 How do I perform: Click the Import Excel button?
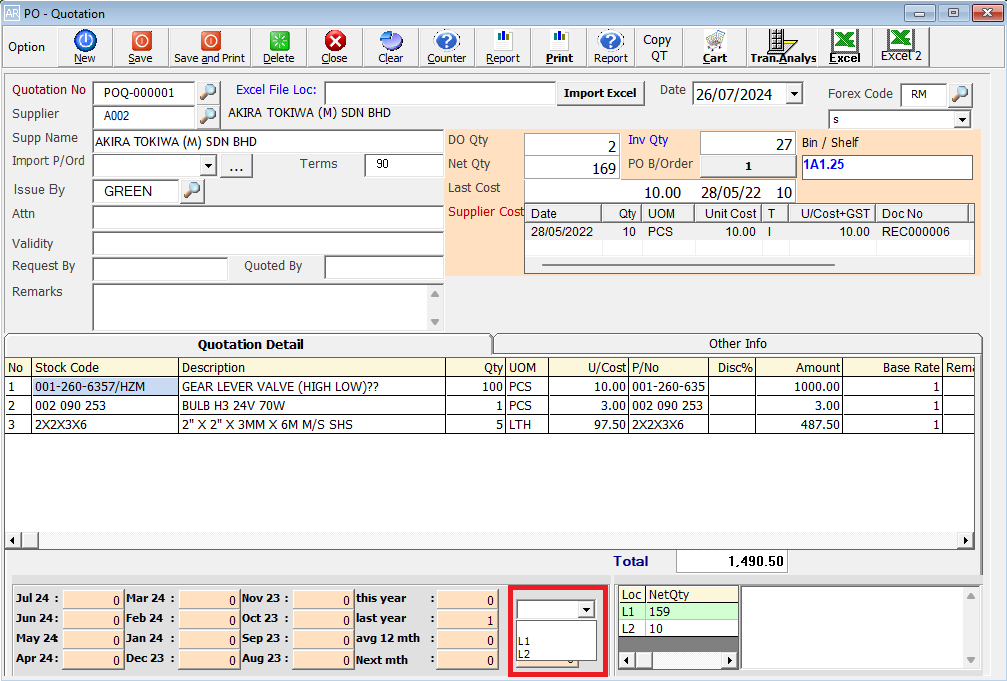pyautogui.click(x=600, y=93)
